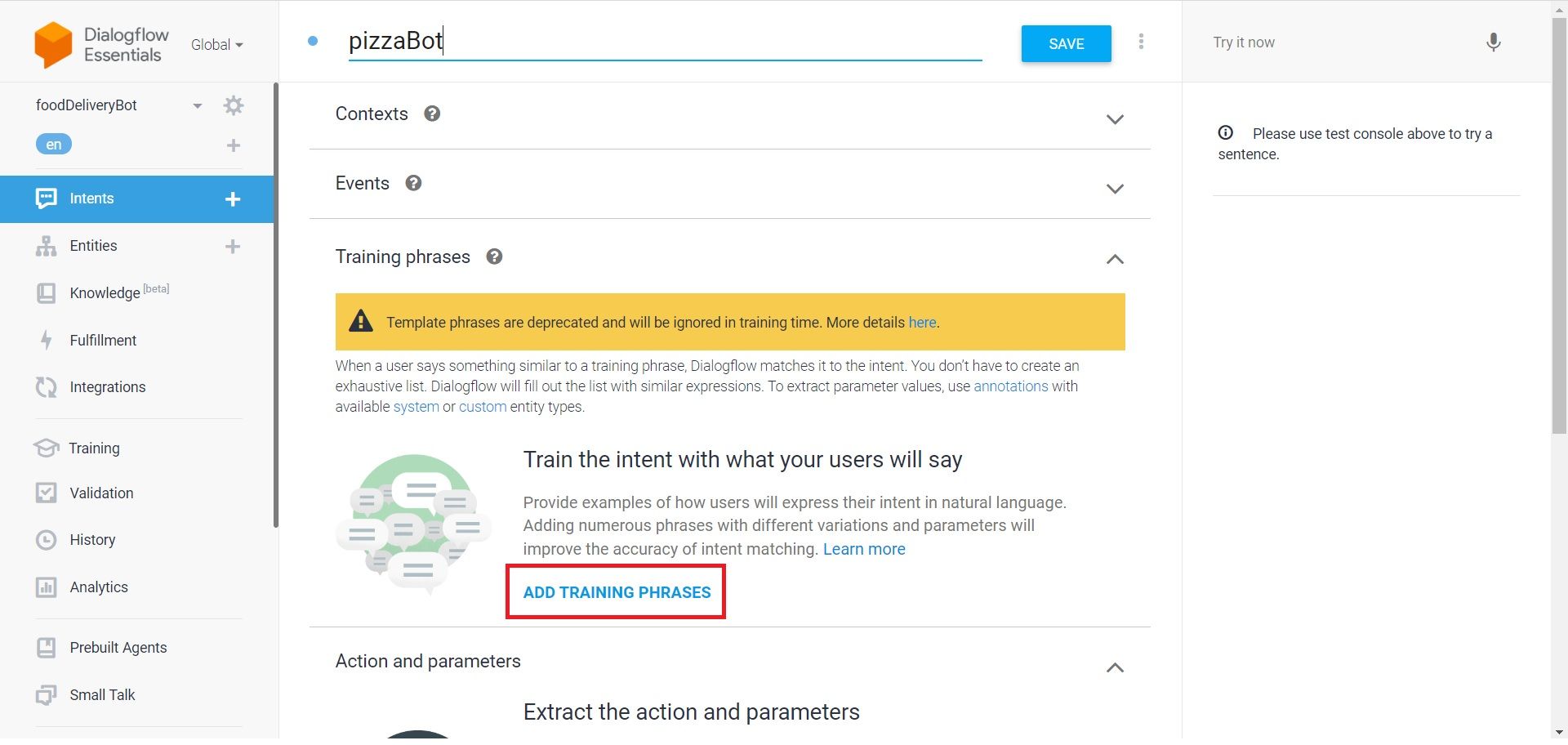Open agent settings with the gear icon

[234, 105]
